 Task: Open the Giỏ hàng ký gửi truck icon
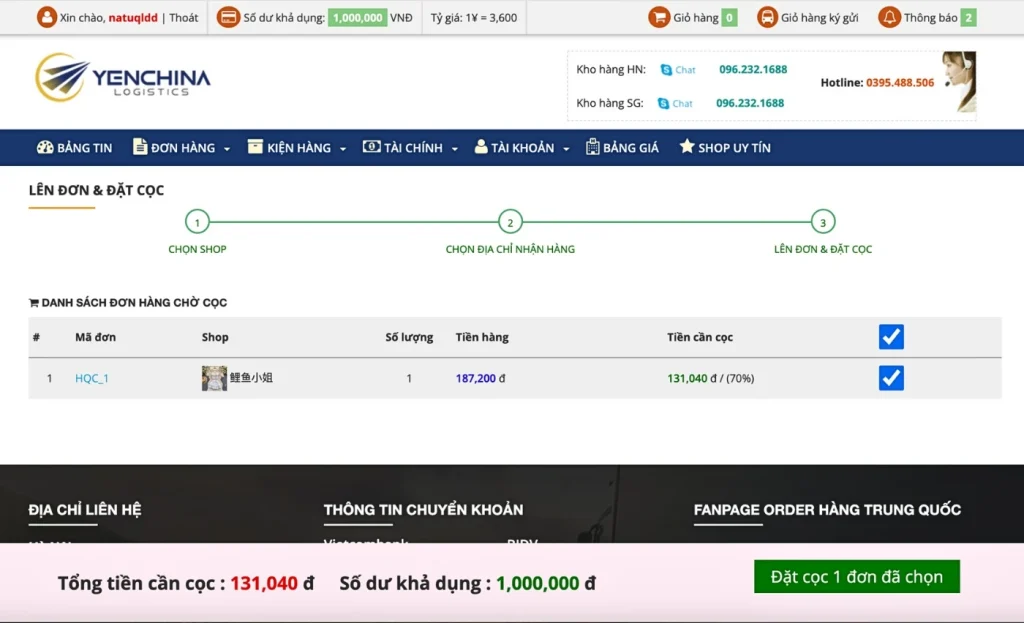(x=767, y=17)
